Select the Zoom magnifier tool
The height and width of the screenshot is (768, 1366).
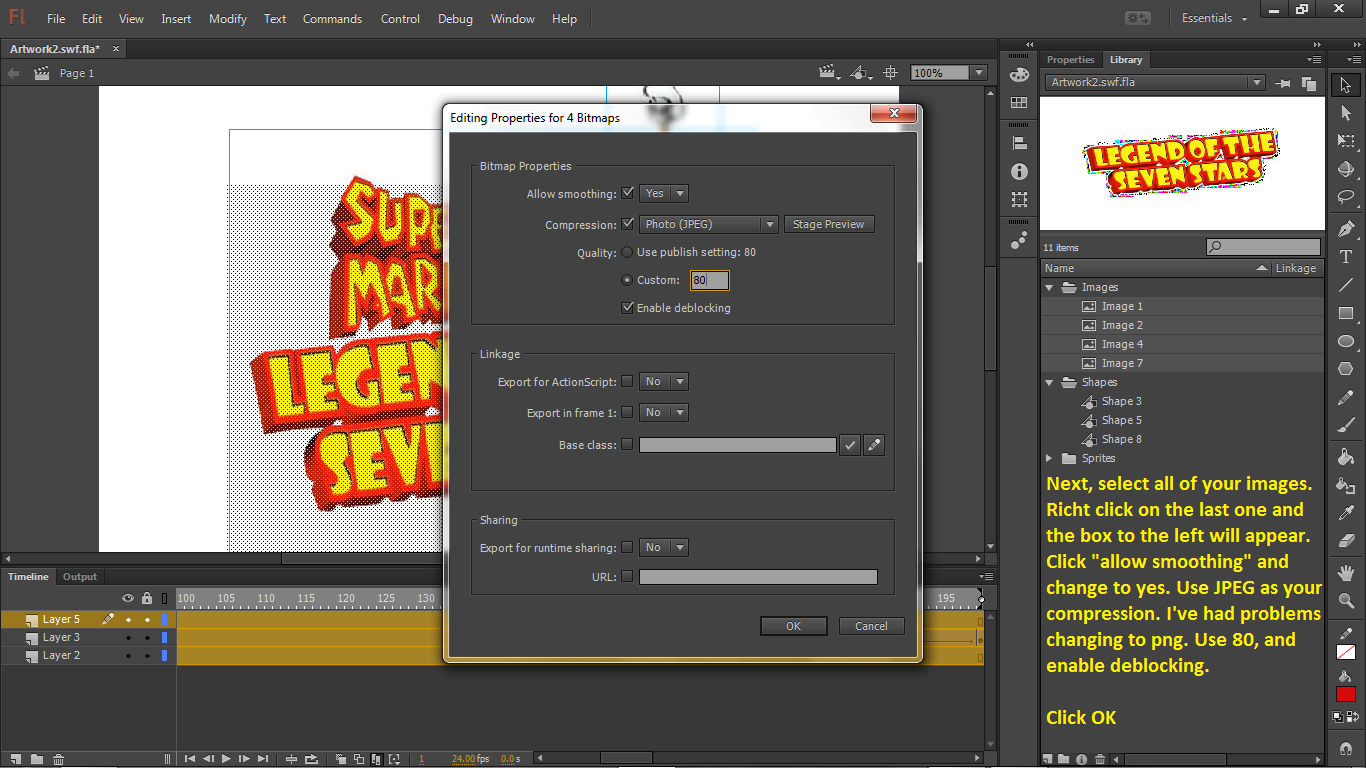(1346, 601)
